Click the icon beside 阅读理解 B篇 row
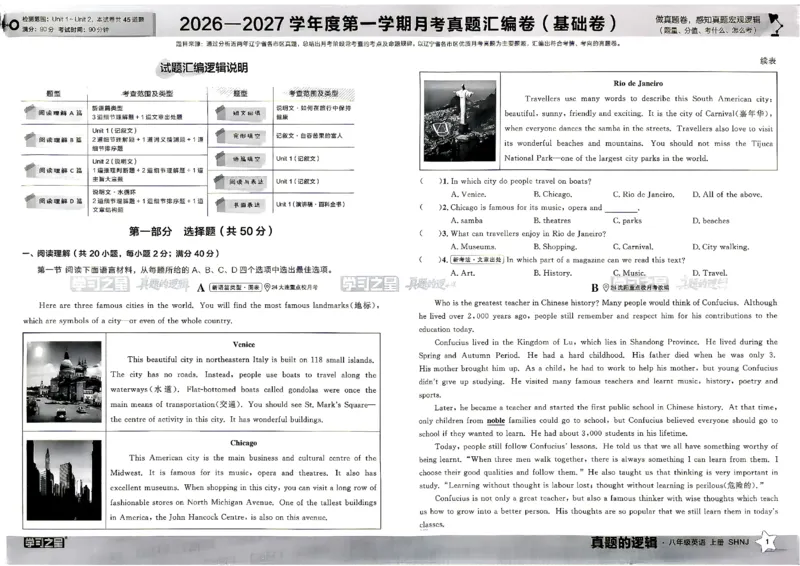The image size is (800, 566). 31,138
